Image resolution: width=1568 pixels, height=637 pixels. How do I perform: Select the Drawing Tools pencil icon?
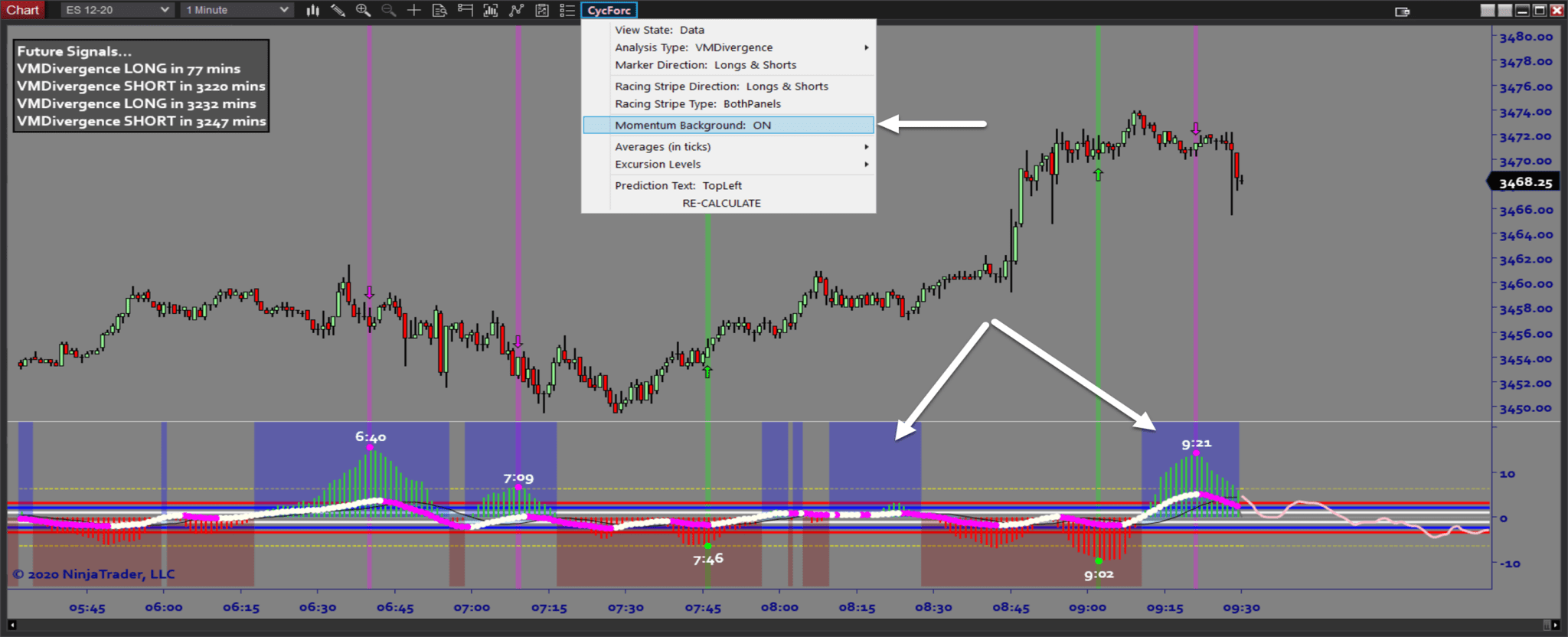coord(338,10)
